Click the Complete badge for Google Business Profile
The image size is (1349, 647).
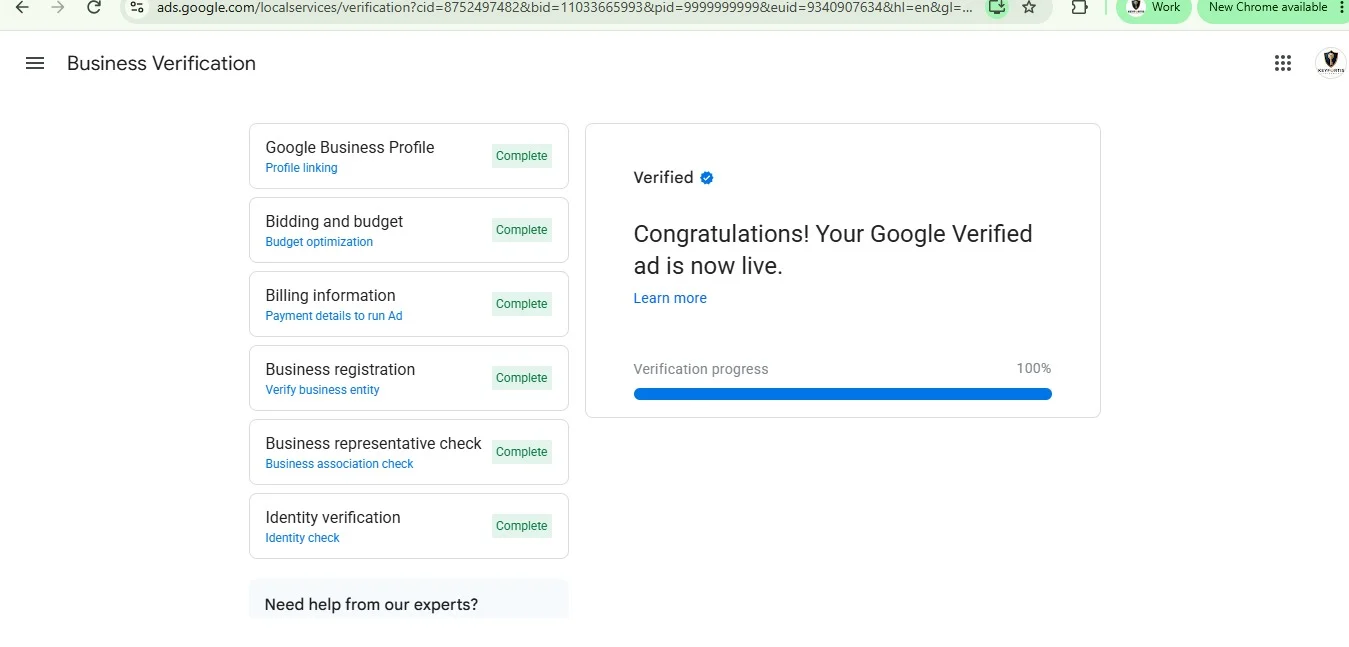[522, 156]
